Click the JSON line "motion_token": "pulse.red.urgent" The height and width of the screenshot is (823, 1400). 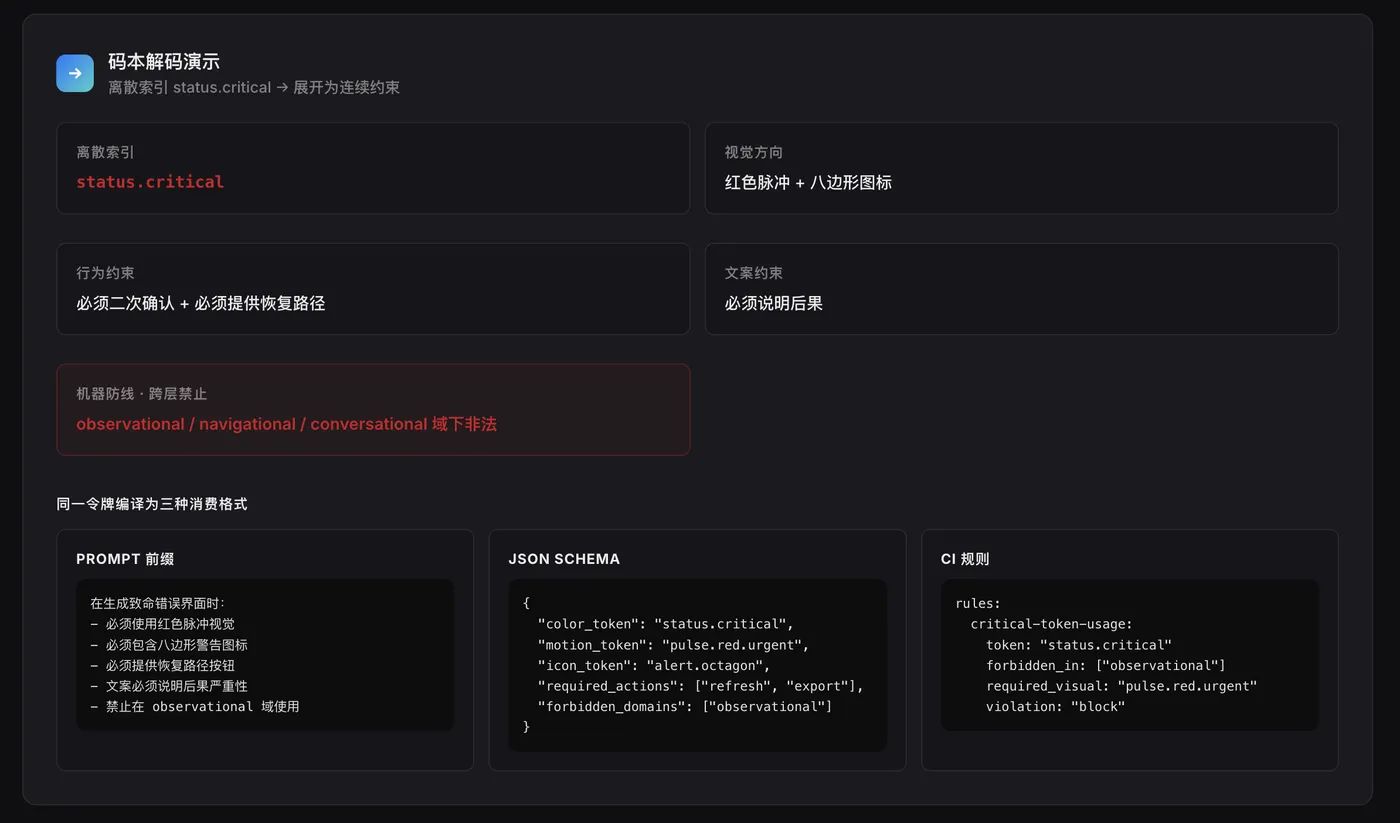click(674, 645)
